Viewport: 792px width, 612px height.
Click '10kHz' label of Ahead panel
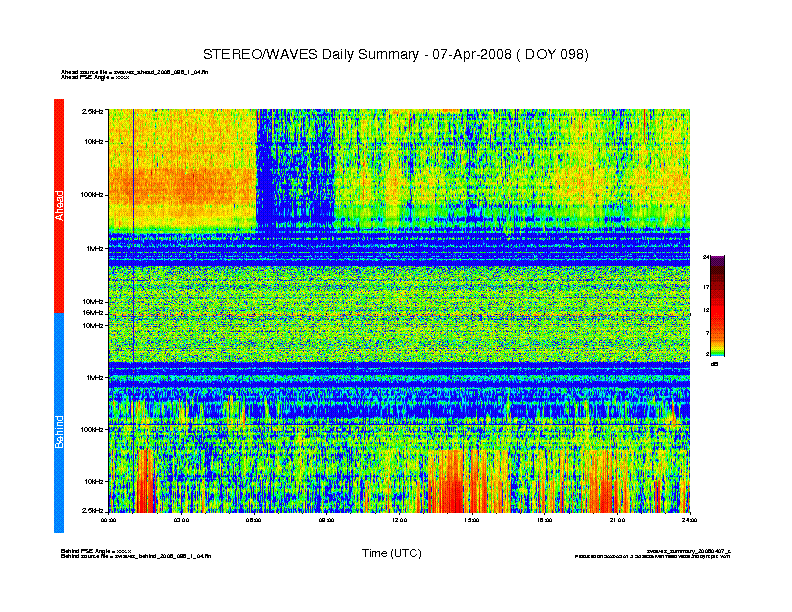pyautogui.click(x=94, y=141)
